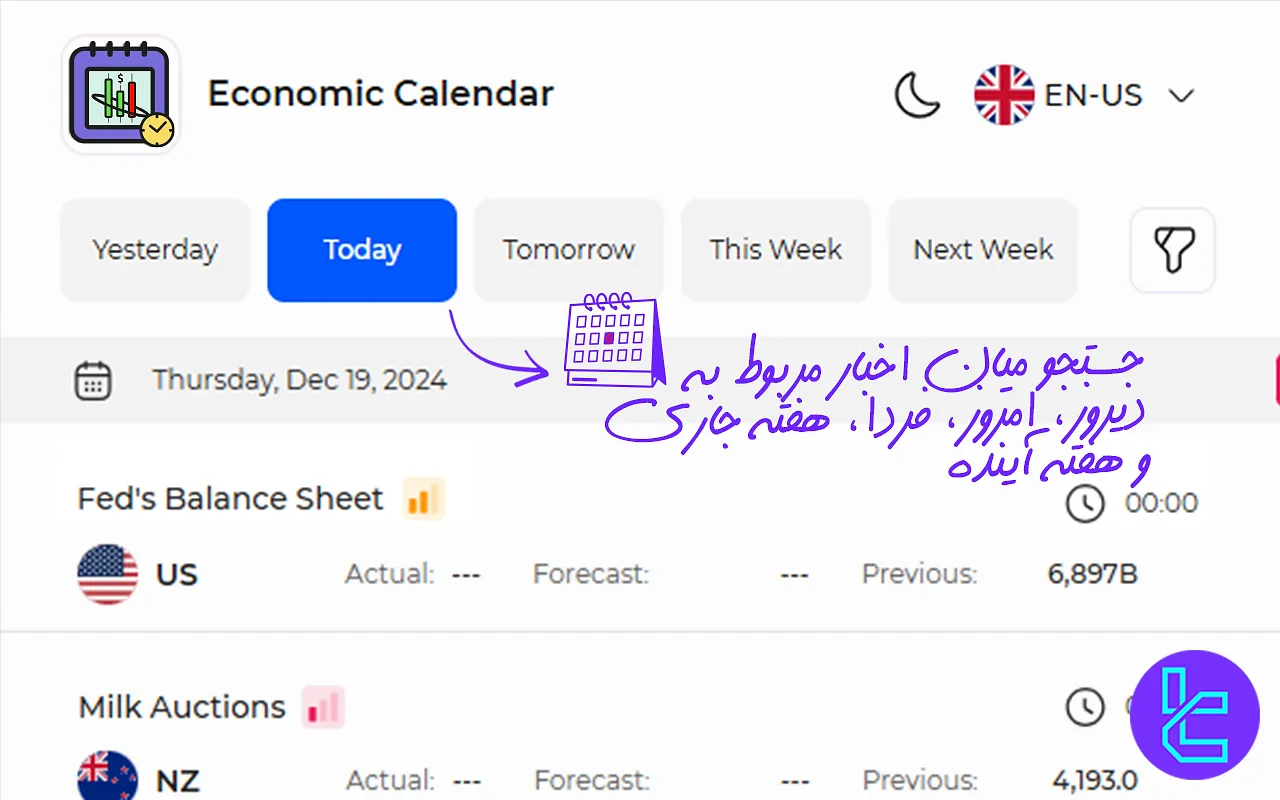Switch to the Yesterday tab
This screenshot has width=1280, height=800.
tap(154, 250)
